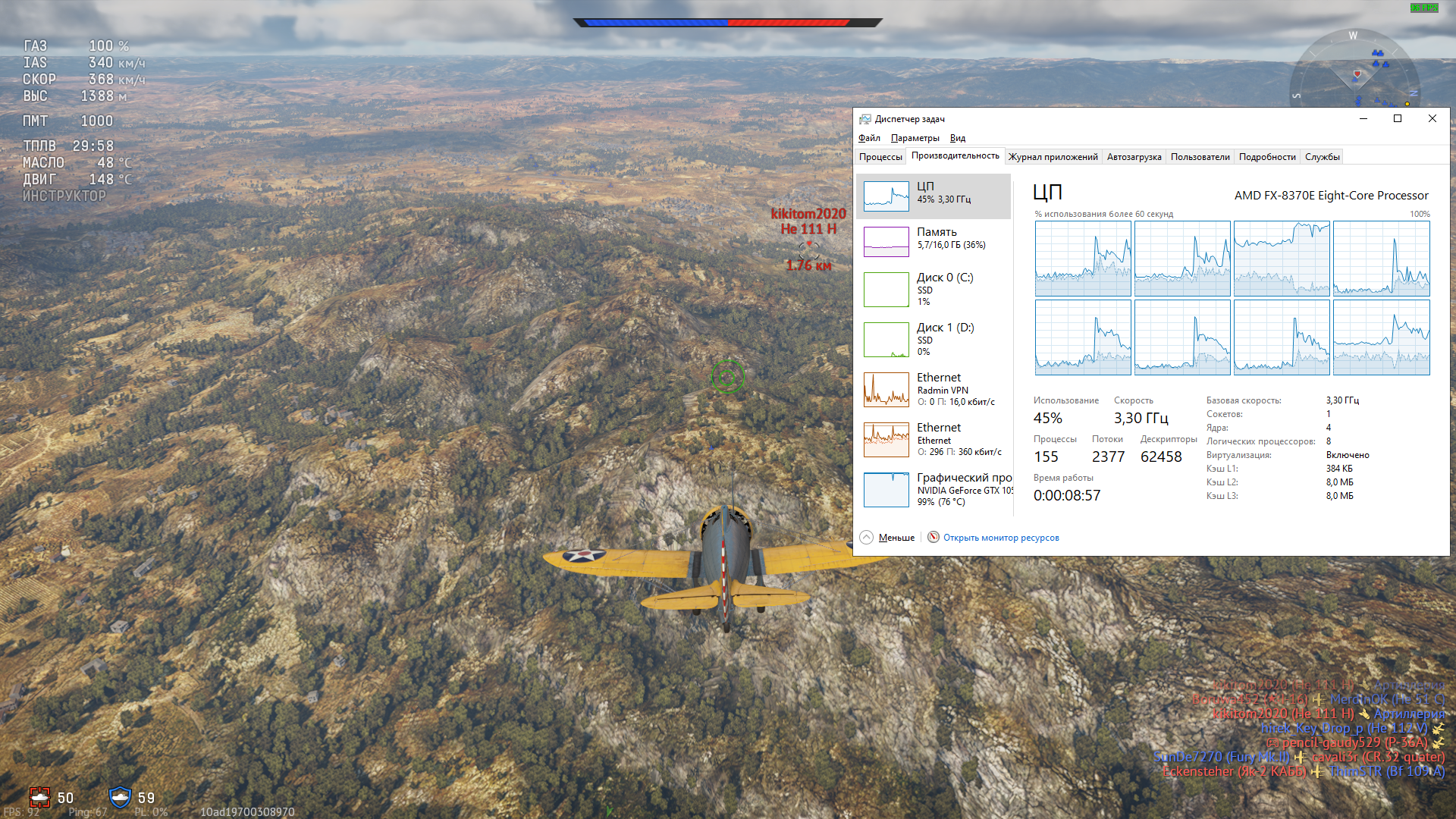Click the 3,30 ГГц speed value
Screen dimensions: 1456x819
click(1141, 418)
